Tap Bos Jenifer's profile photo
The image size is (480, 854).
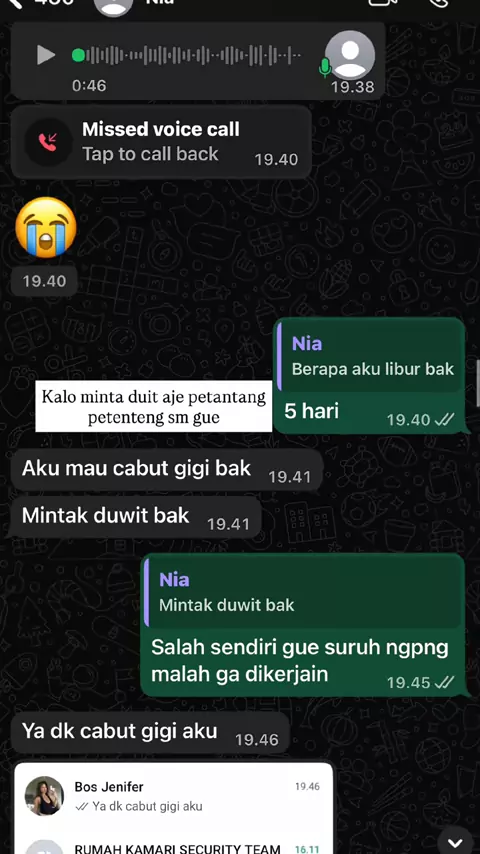point(44,796)
